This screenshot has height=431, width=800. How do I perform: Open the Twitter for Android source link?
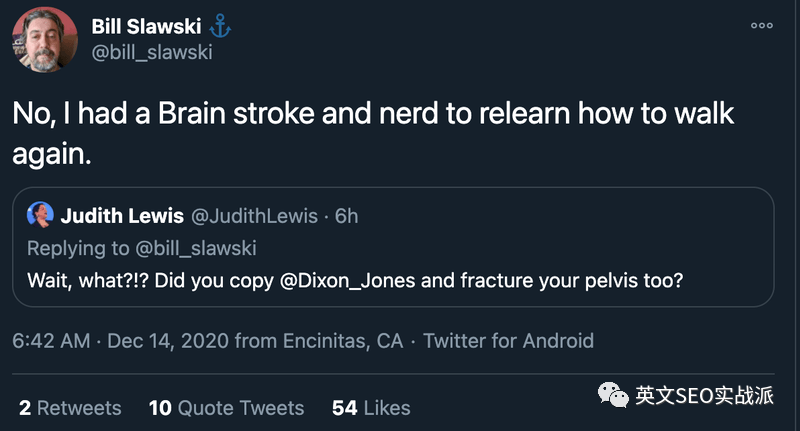coord(509,341)
